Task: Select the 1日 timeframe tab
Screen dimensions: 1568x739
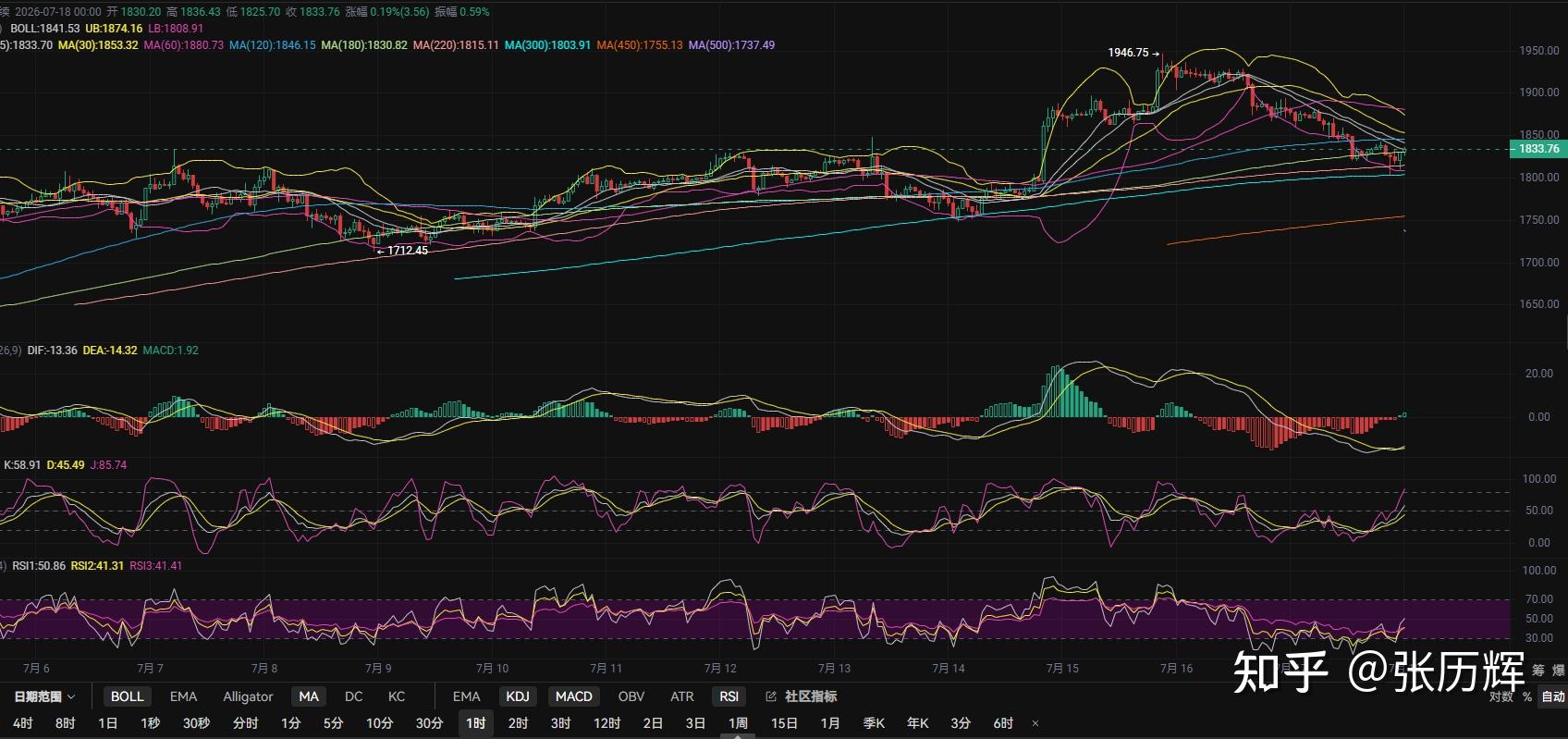Action: pos(107,723)
